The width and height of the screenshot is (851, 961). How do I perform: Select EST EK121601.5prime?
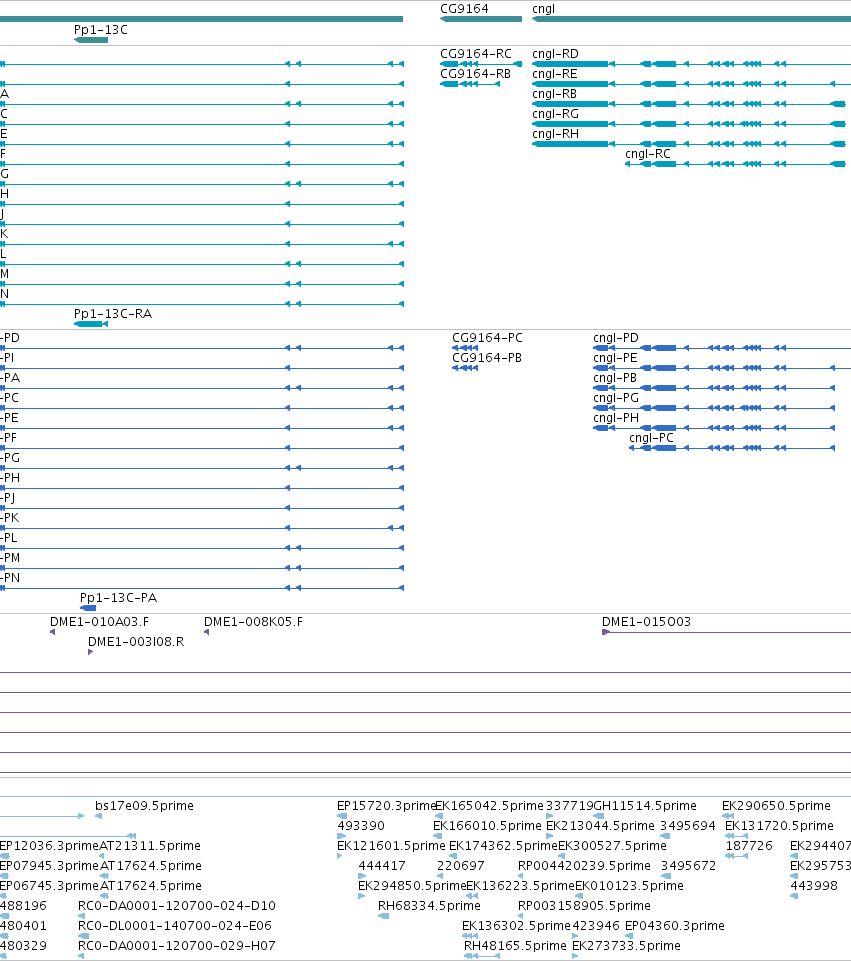tap(391, 845)
